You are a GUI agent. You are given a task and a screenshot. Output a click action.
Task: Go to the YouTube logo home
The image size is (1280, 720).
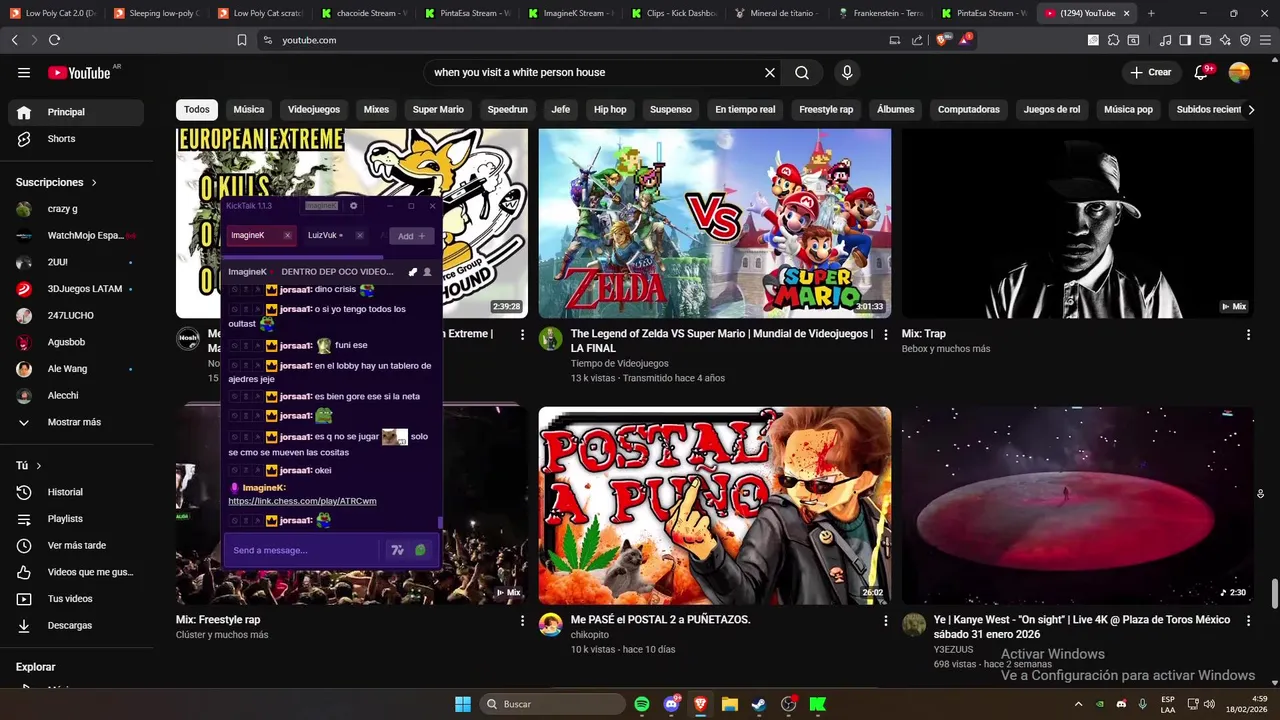click(x=79, y=72)
